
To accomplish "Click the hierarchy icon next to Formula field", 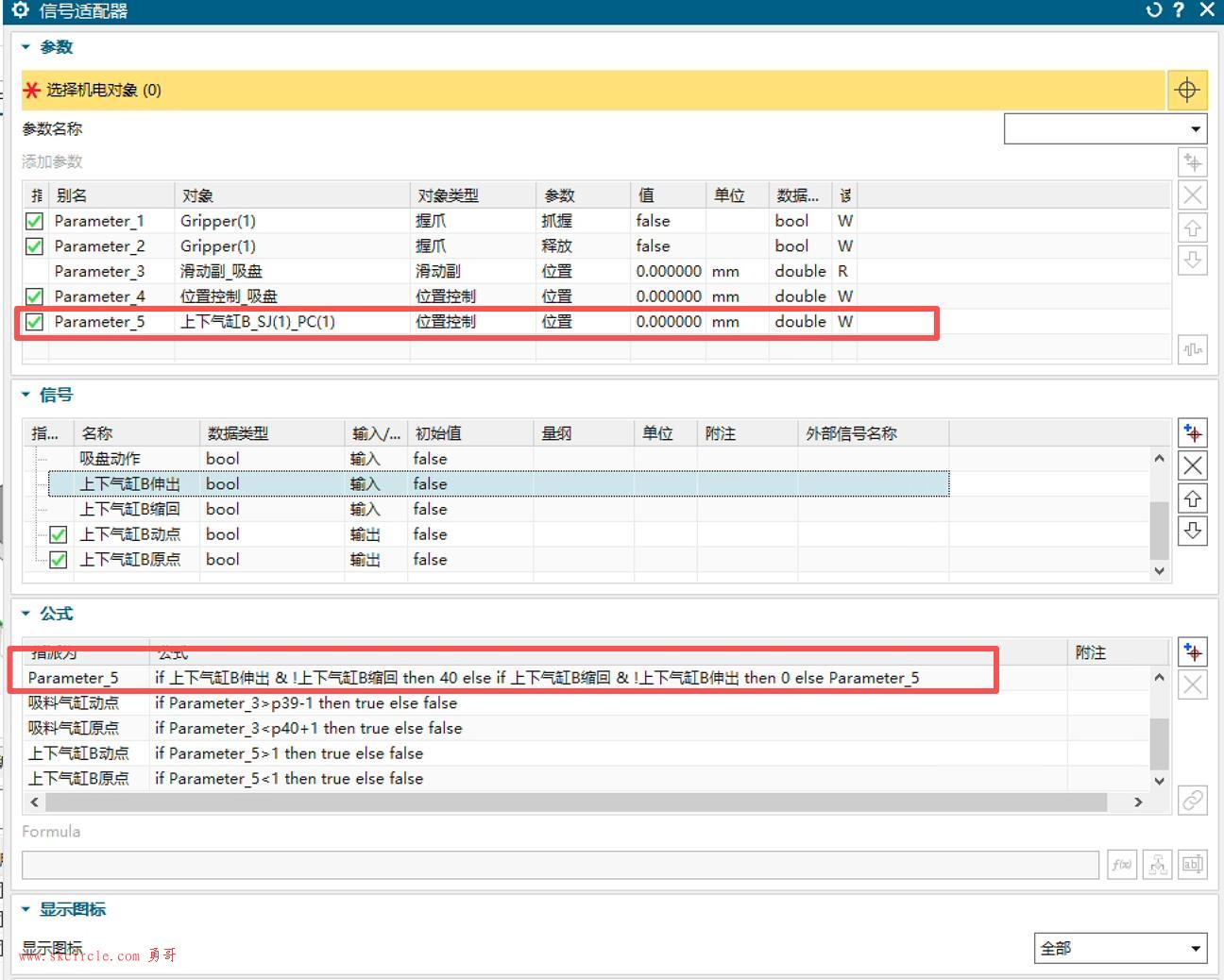I will click(x=1157, y=864).
